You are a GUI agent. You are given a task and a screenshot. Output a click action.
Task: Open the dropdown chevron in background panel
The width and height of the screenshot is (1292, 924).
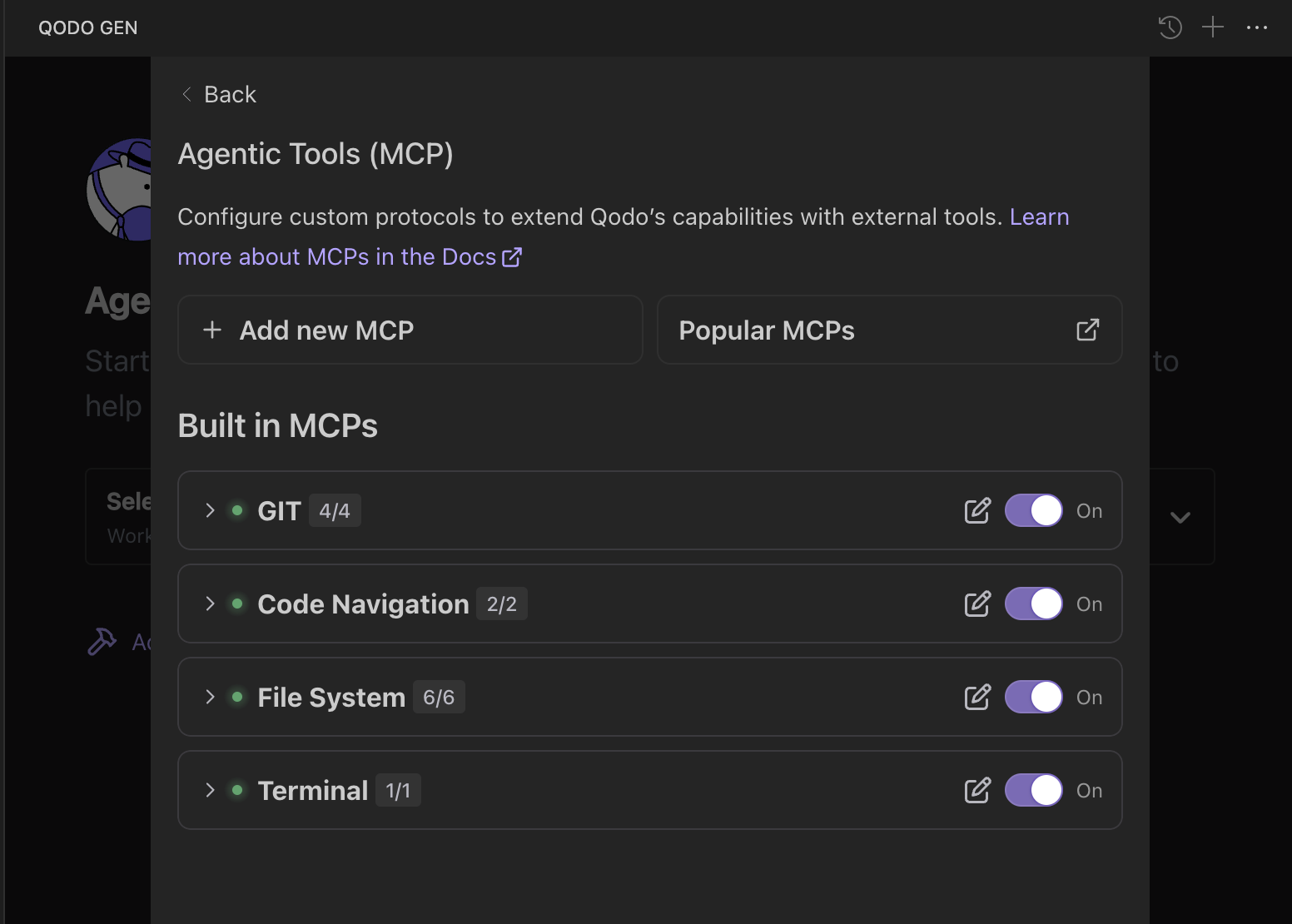point(1180,517)
